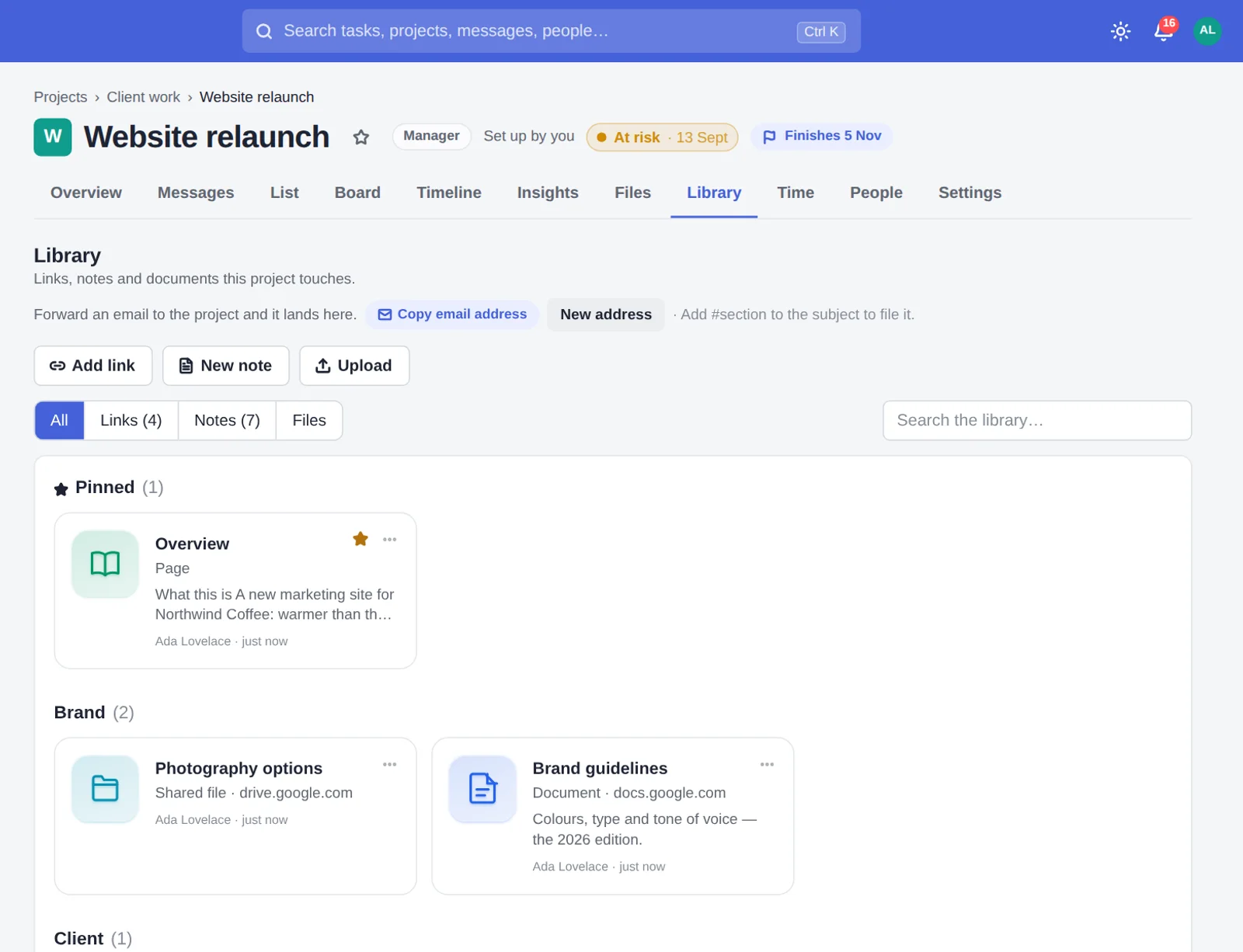Copy the project email address

(452, 314)
